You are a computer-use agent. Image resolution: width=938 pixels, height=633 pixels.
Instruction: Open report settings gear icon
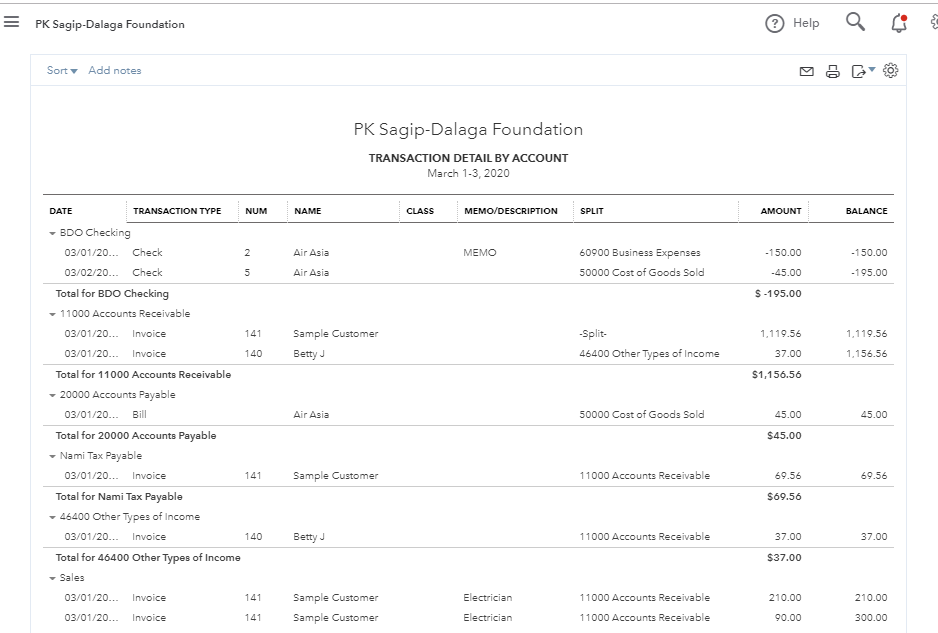(891, 71)
